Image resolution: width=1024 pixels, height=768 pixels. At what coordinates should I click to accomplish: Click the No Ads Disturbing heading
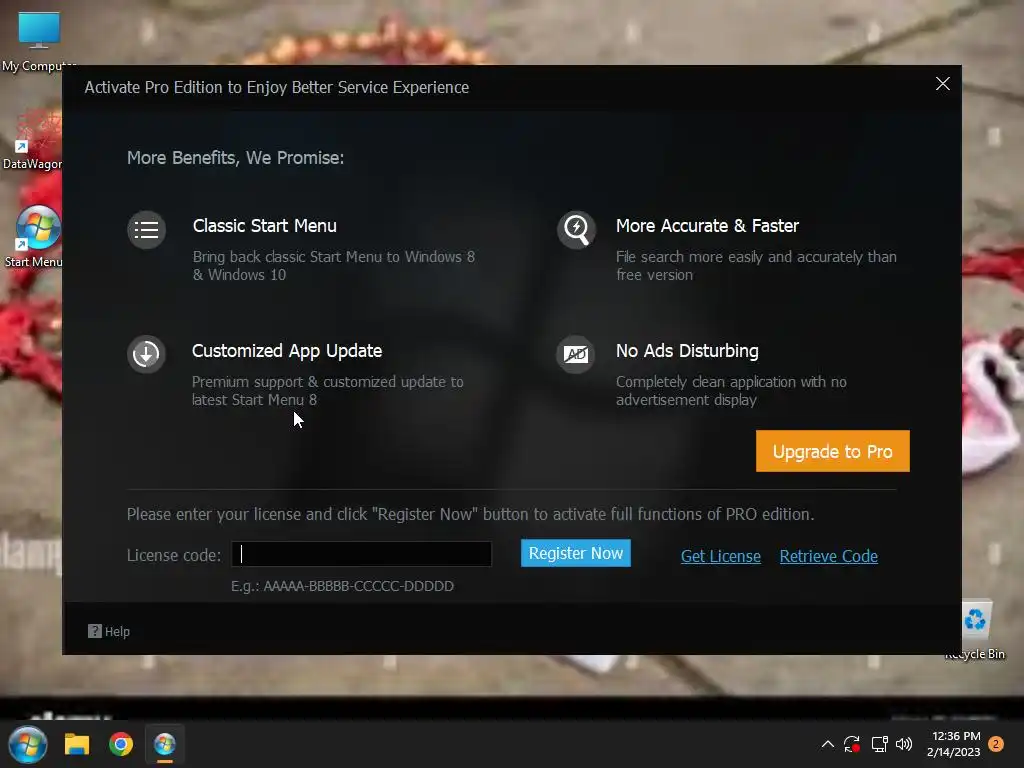pyautogui.click(x=687, y=351)
